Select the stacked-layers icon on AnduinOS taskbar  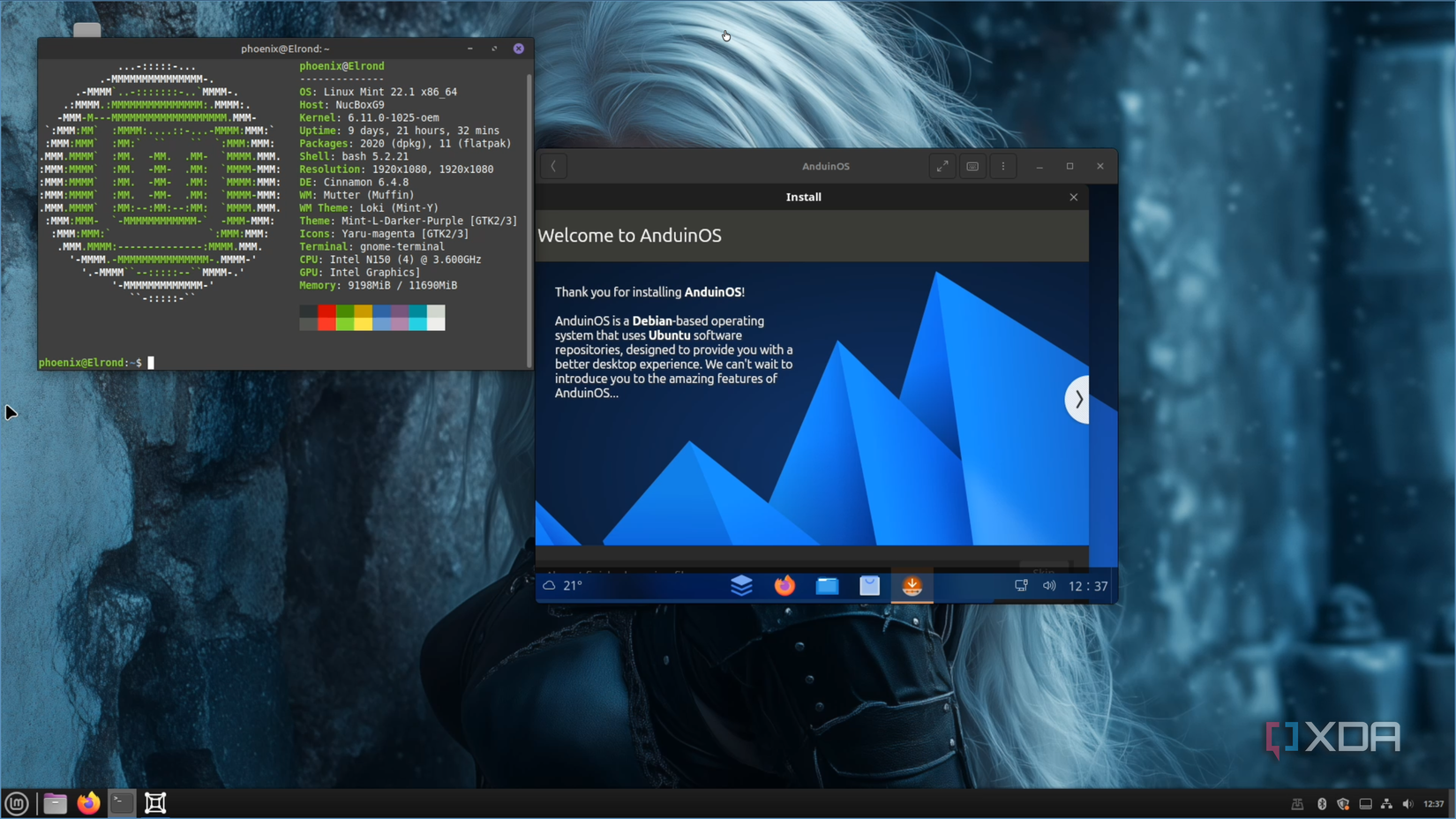click(742, 585)
